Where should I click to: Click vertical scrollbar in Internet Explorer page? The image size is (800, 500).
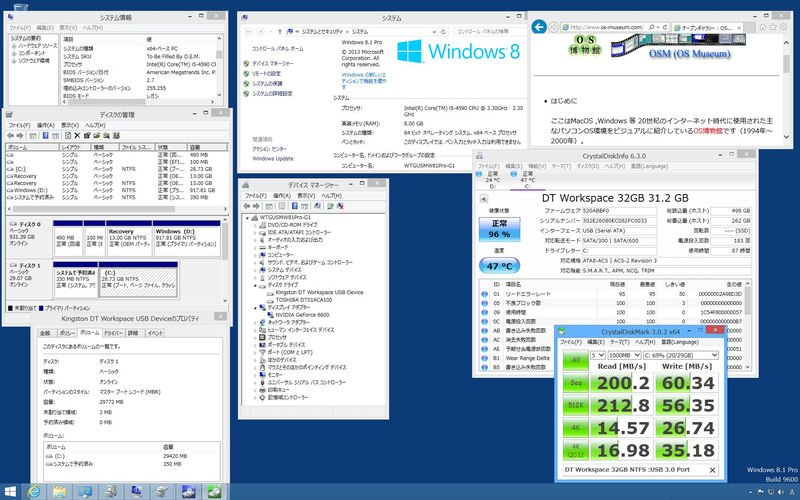(786, 64)
